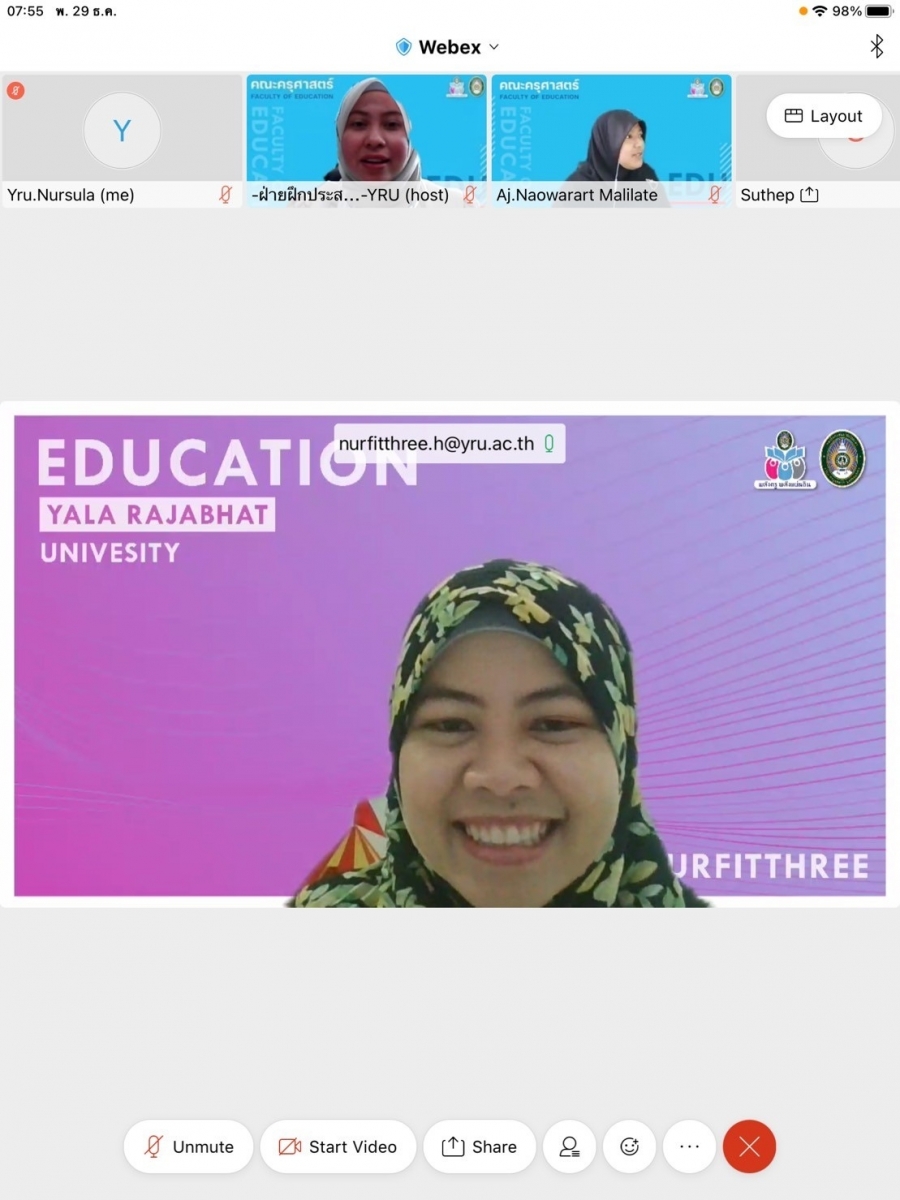Tap the nurfitthree.h@yru.ac.th speaker label

(x=436, y=444)
